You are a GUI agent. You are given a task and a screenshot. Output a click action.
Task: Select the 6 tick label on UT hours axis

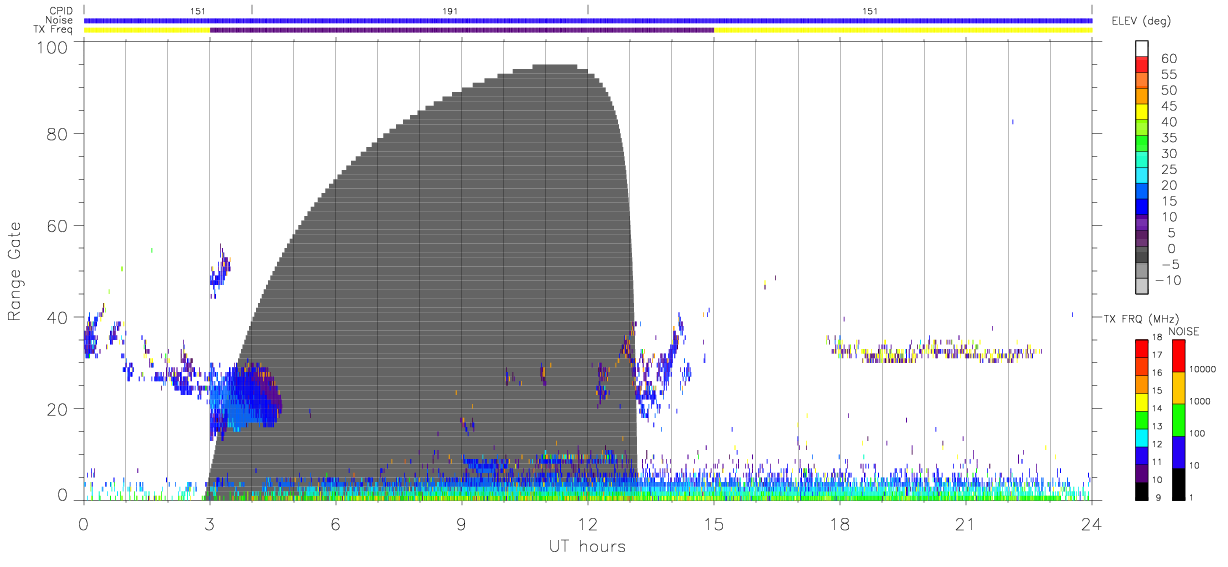(x=336, y=524)
